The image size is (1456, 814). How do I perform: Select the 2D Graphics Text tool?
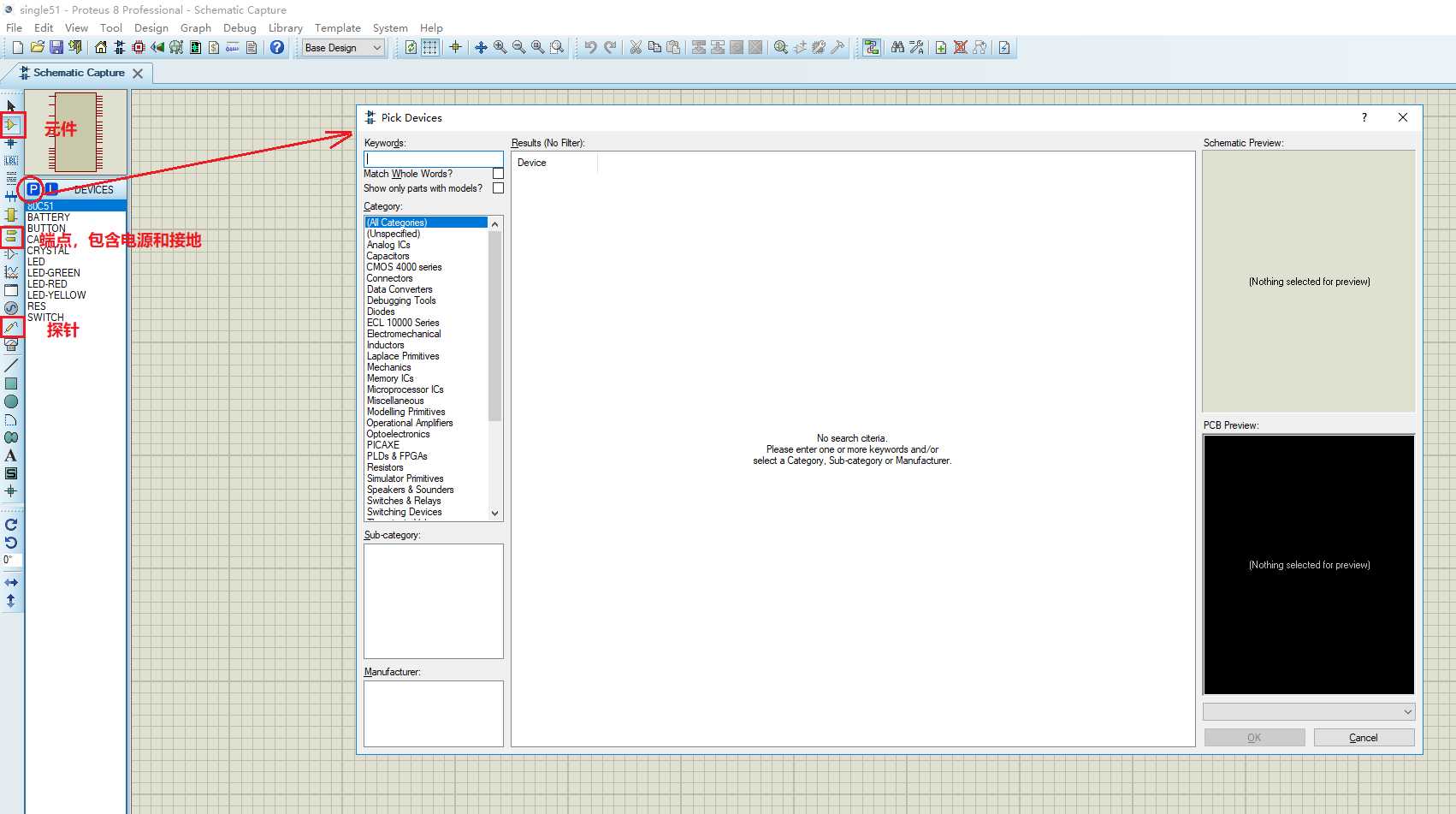[11, 455]
